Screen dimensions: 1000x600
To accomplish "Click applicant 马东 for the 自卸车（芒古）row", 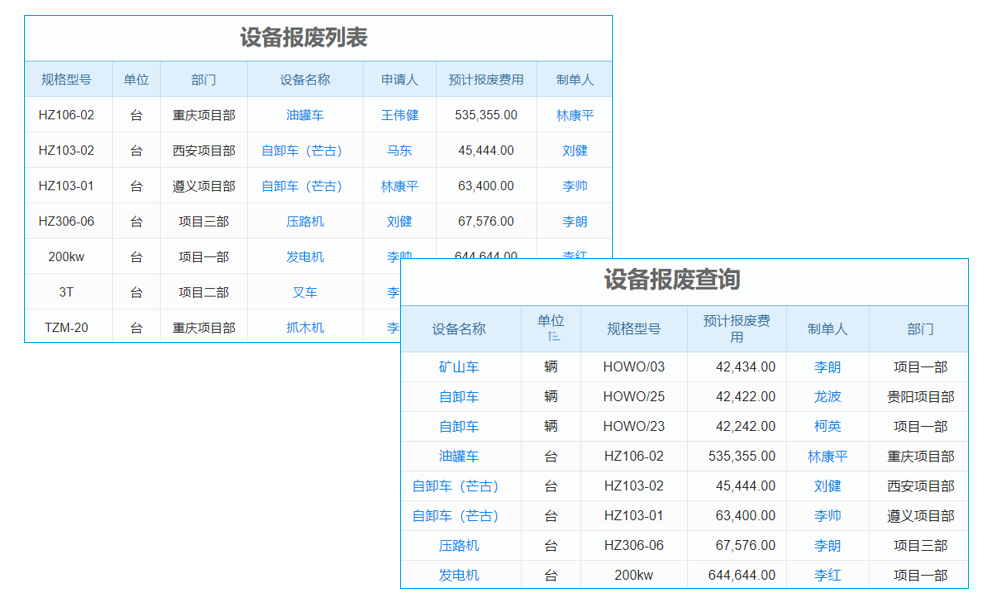I will pos(399,150).
